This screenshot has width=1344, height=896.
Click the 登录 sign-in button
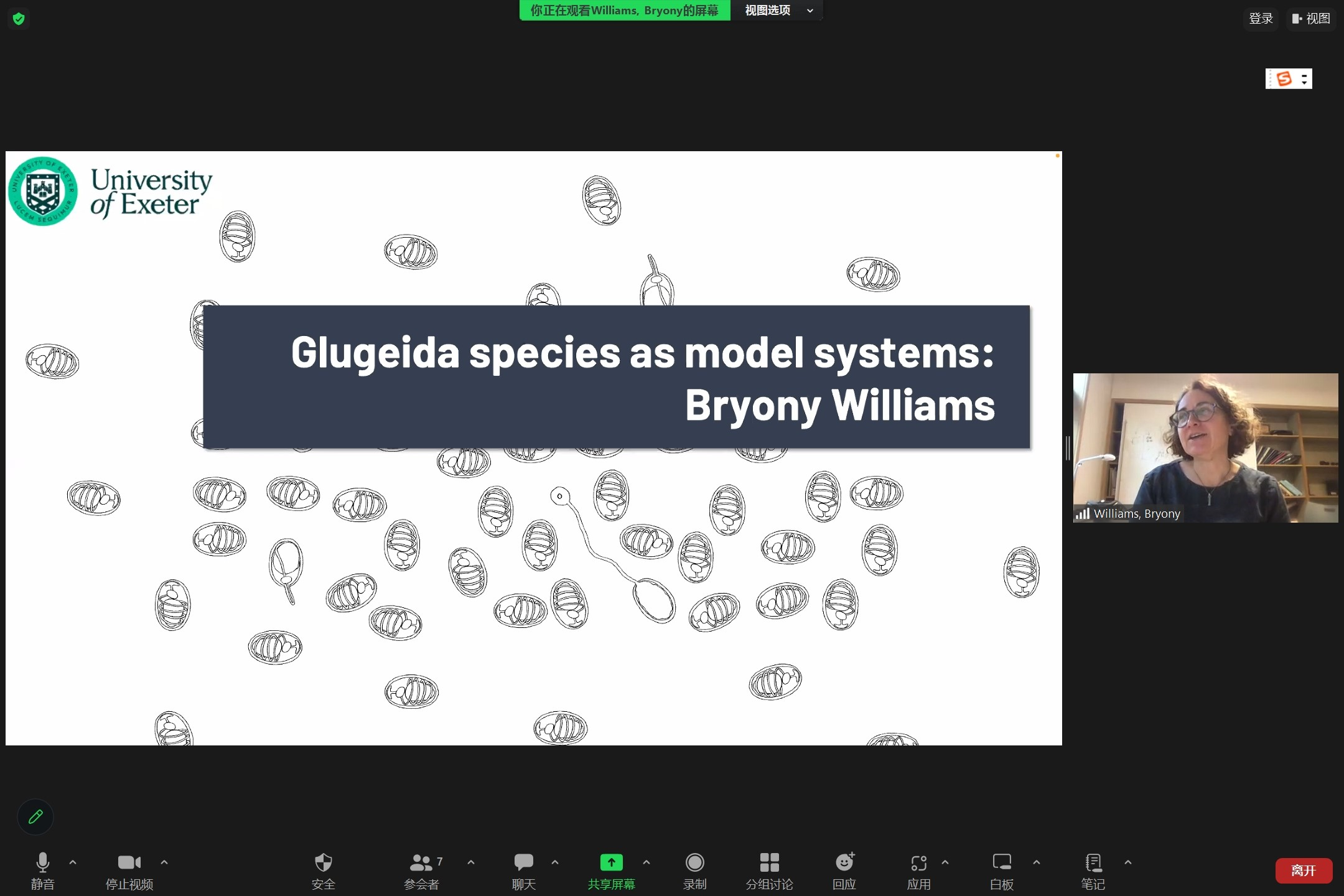tap(1261, 19)
